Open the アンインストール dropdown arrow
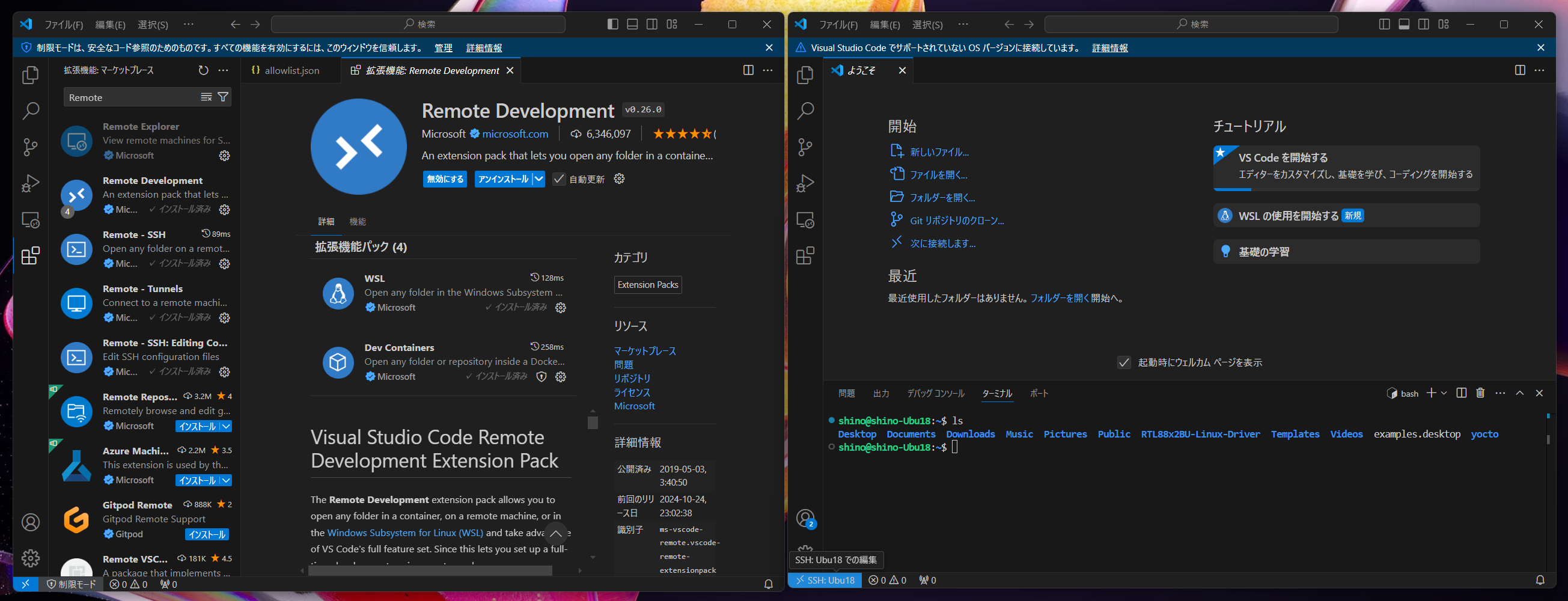Viewport: 1568px width, 601px height. point(538,178)
